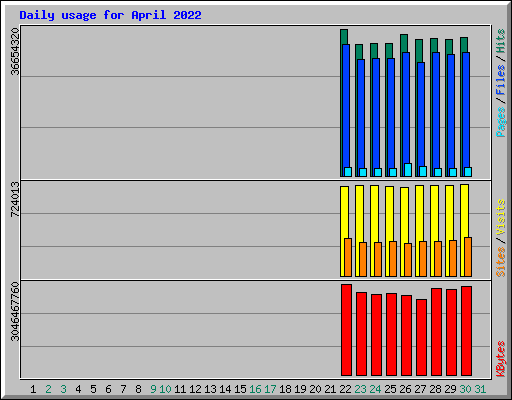The width and height of the screenshot is (512, 400).
Task: Click the green Hits legend label
Action: [500, 41]
